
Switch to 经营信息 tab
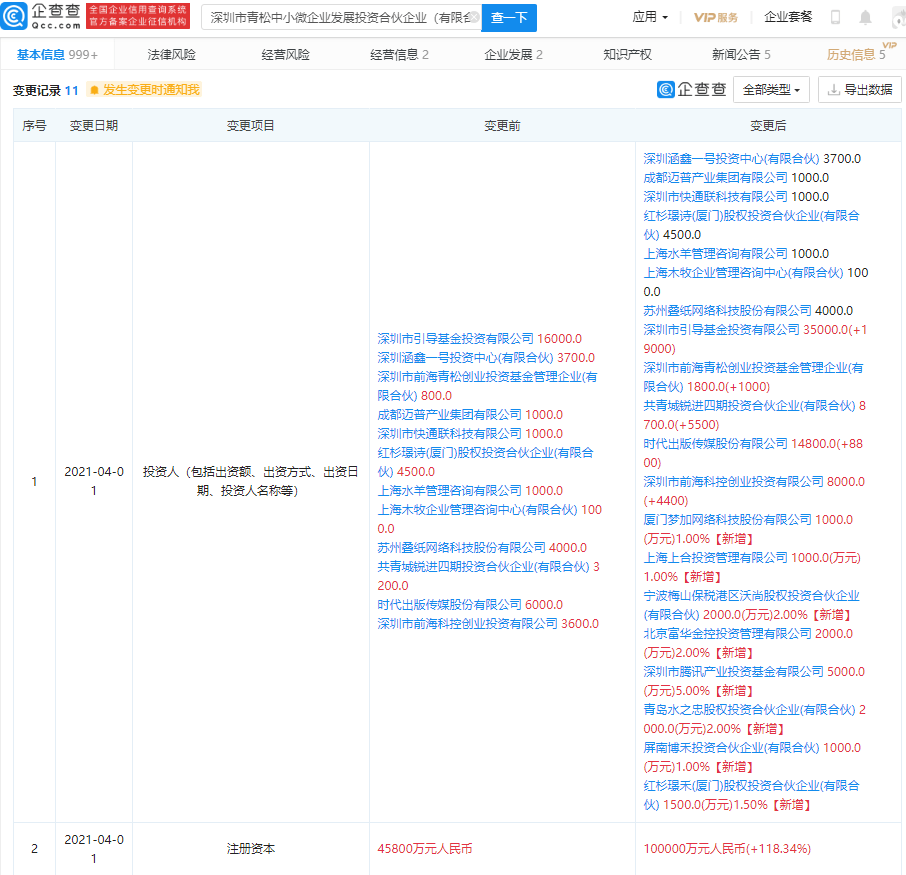[x=399, y=54]
